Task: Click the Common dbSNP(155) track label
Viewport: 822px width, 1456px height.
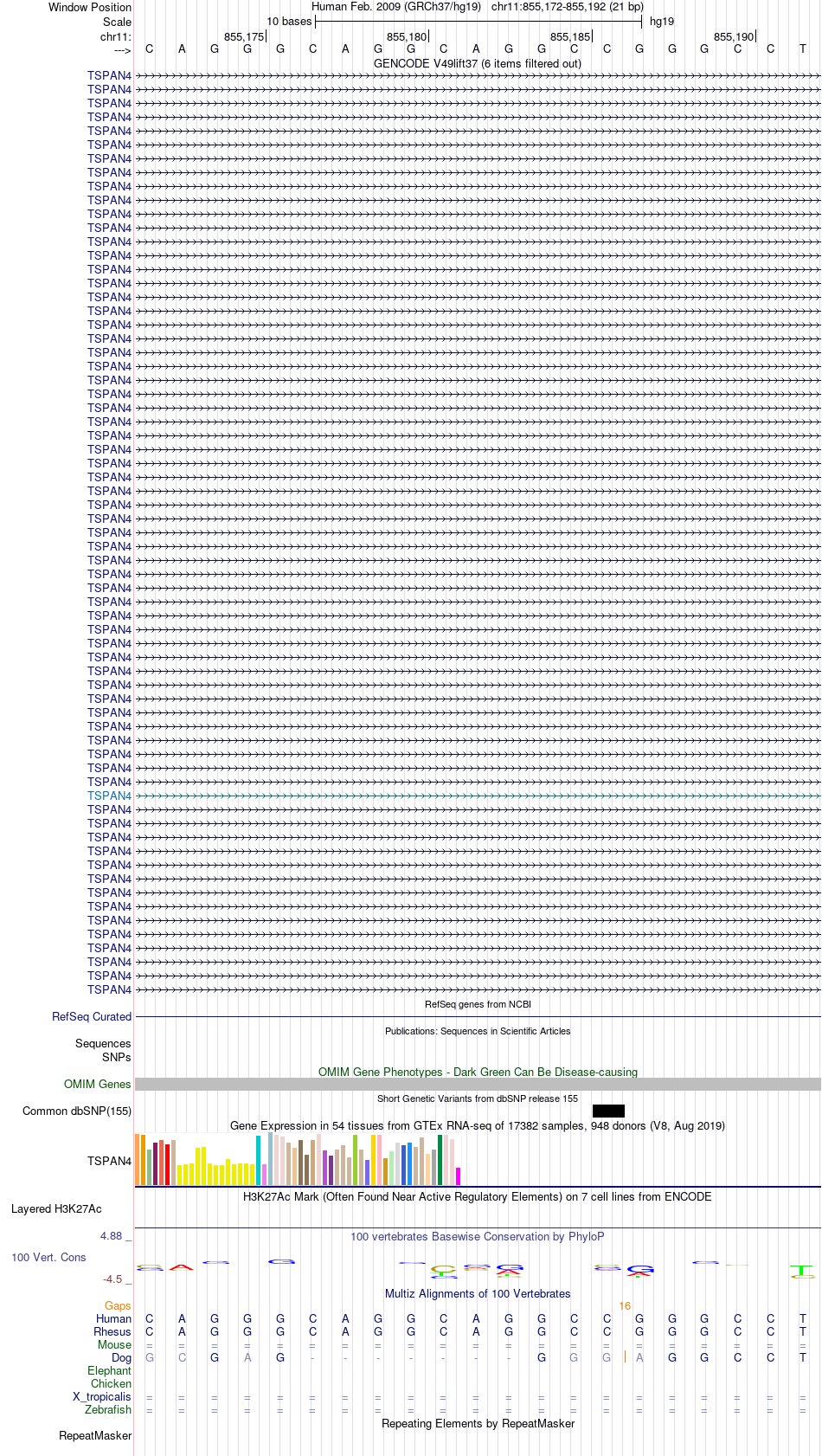Action: pos(77,1111)
